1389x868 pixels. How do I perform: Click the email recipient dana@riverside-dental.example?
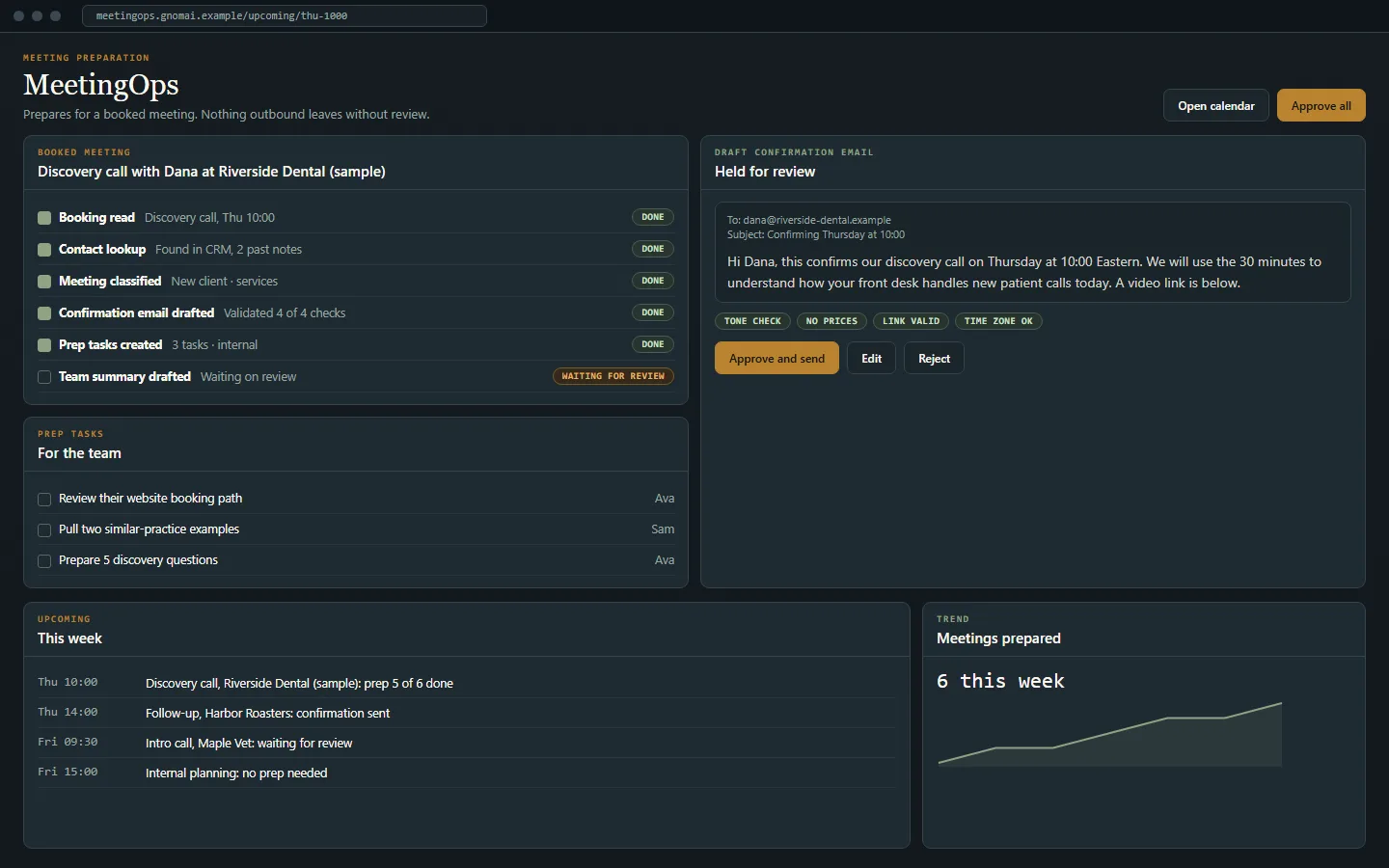[817, 220]
